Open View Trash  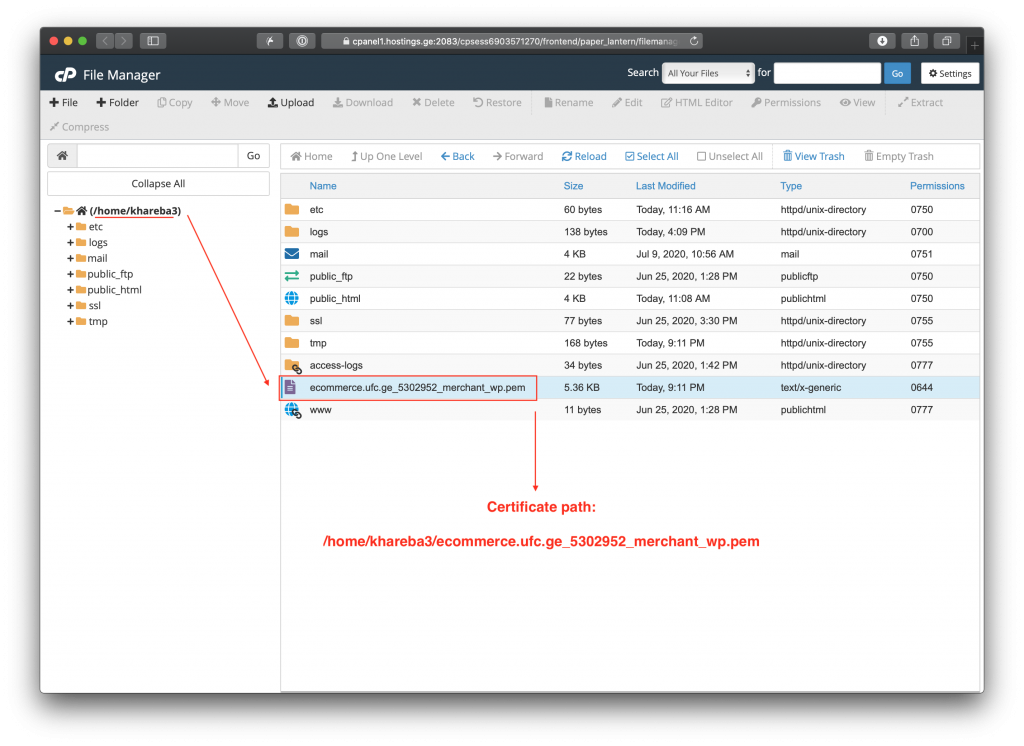(x=813, y=157)
